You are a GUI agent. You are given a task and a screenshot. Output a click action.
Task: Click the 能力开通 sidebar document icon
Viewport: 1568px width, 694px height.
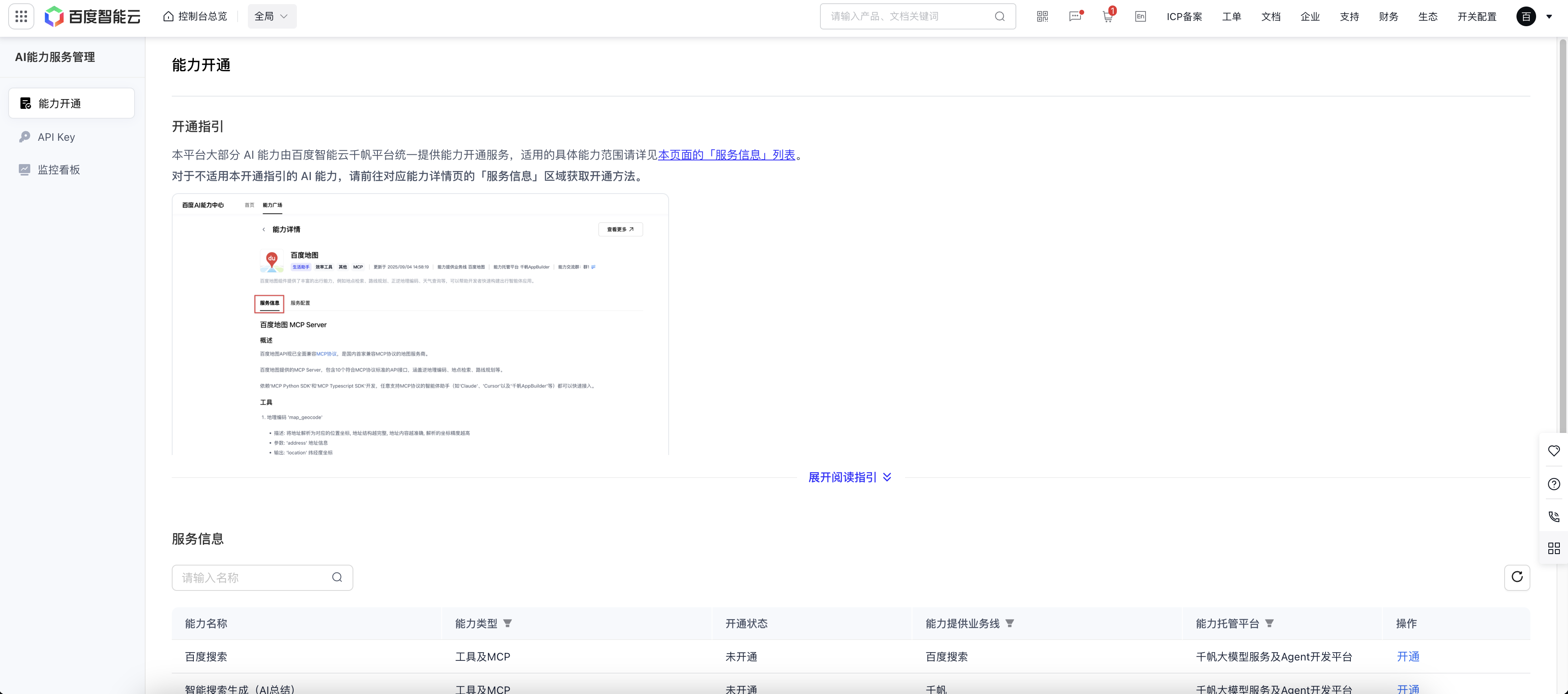26,104
